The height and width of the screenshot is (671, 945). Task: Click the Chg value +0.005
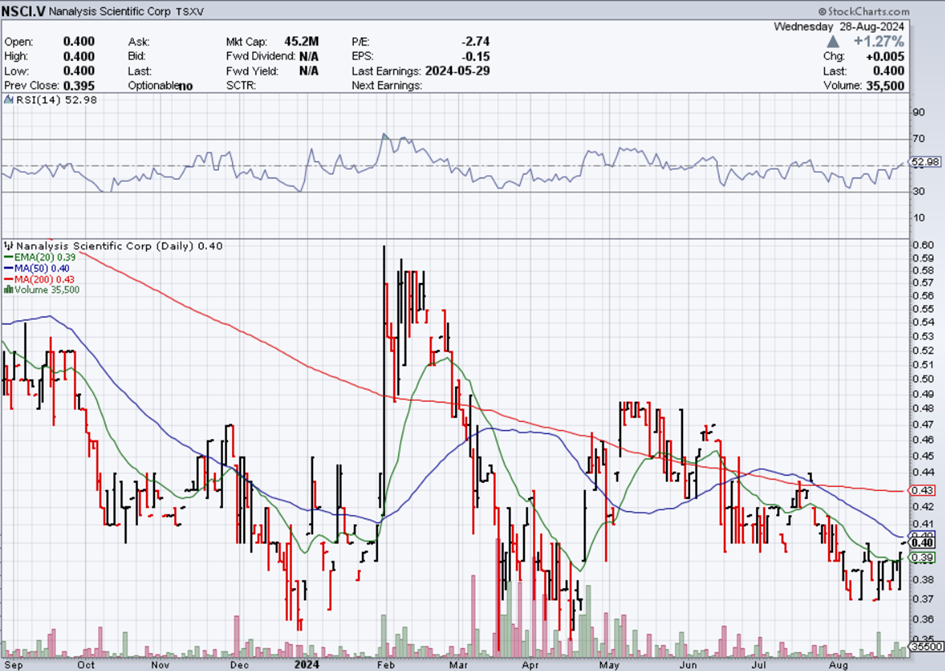[x=885, y=57]
